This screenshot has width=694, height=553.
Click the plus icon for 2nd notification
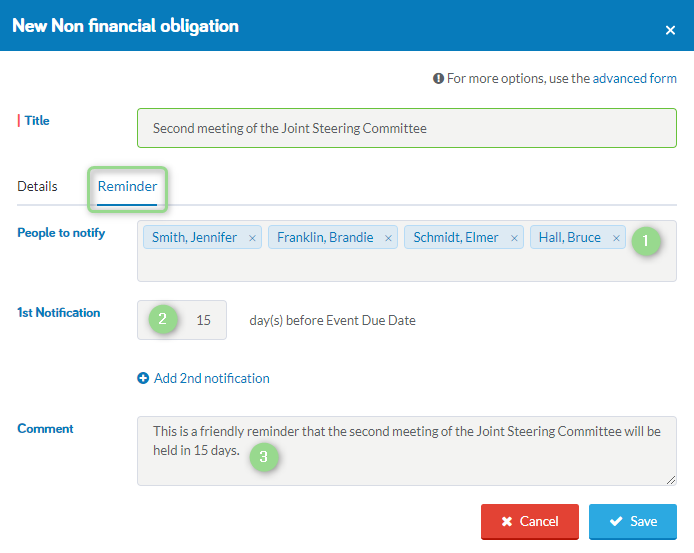point(143,378)
